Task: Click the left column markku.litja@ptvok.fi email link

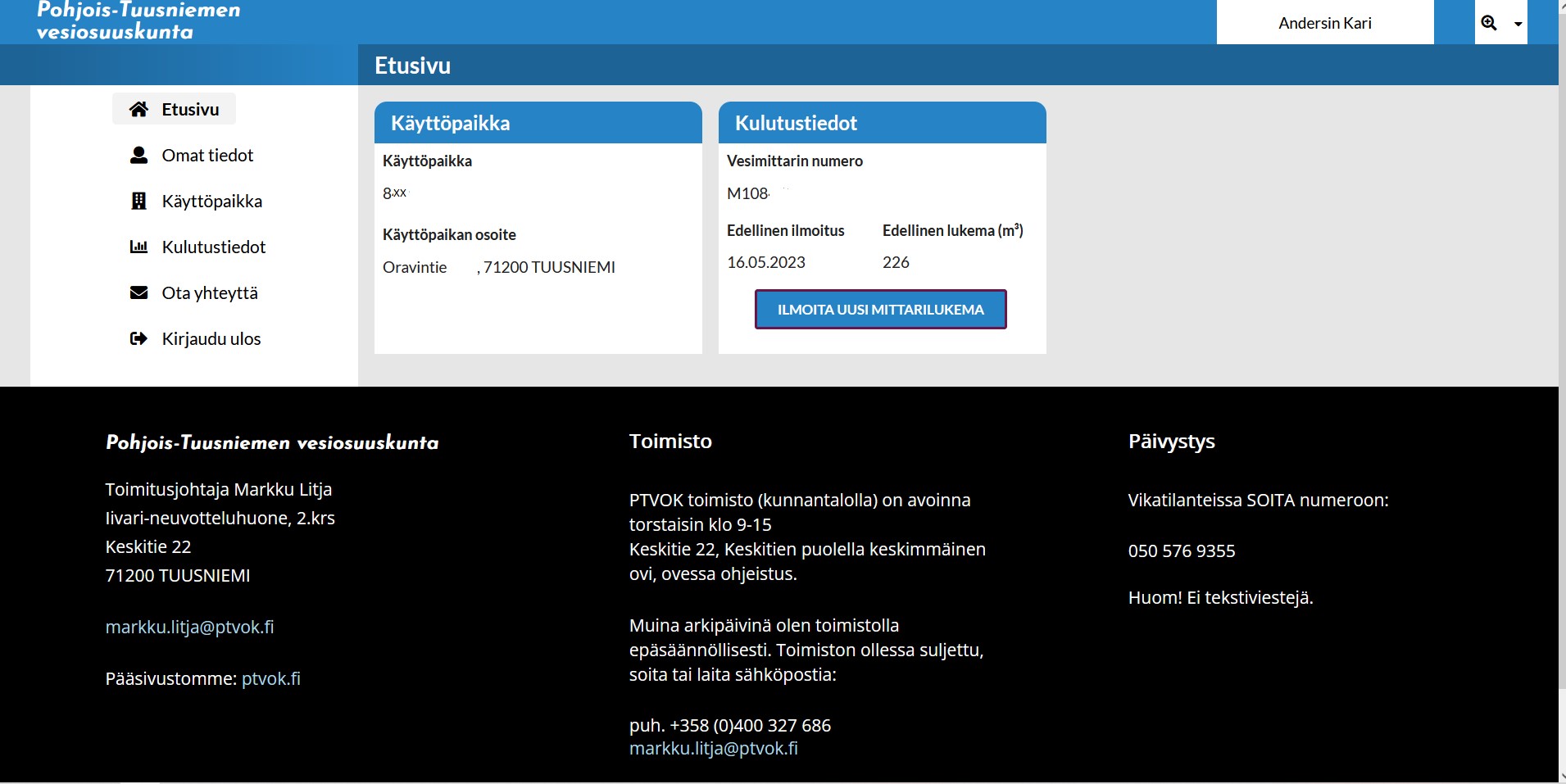Action: click(189, 627)
